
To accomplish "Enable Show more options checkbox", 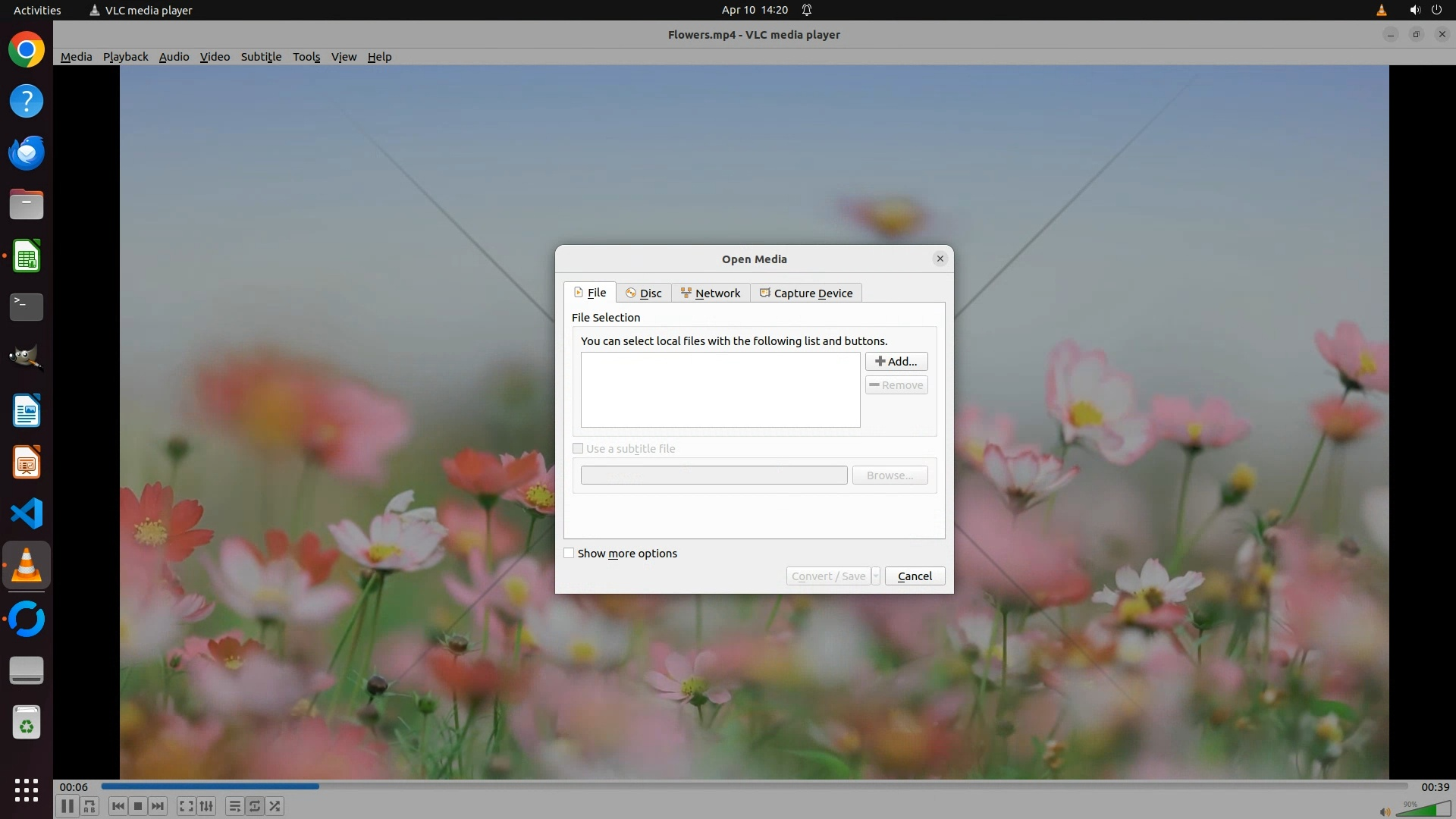I will (569, 554).
